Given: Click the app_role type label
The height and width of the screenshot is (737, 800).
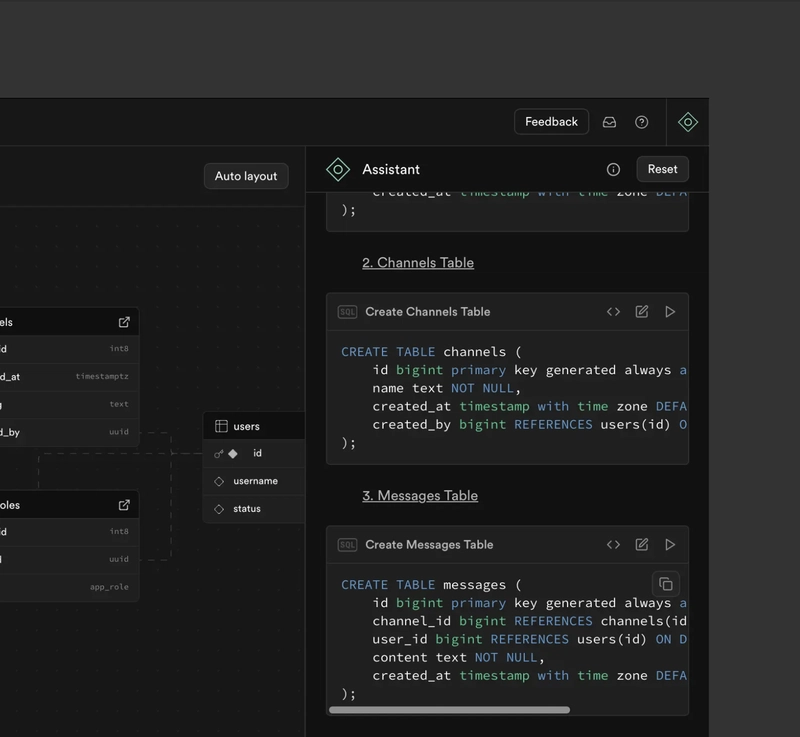Looking at the screenshot, I should 109,587.
